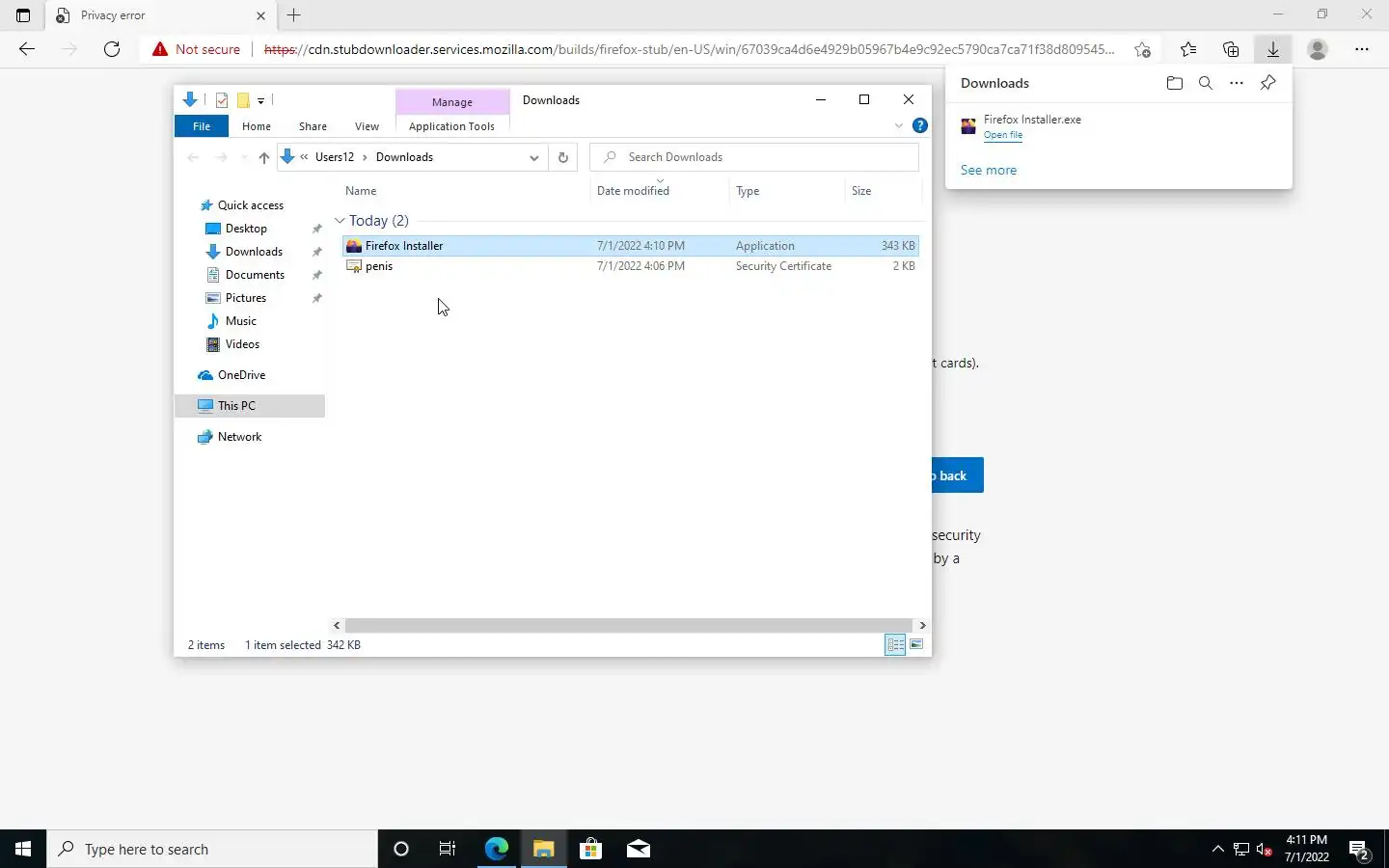This screenshot has height=868, width=1389.
Task: Refresh the Downloads folder view
Action: click(563, 157)
